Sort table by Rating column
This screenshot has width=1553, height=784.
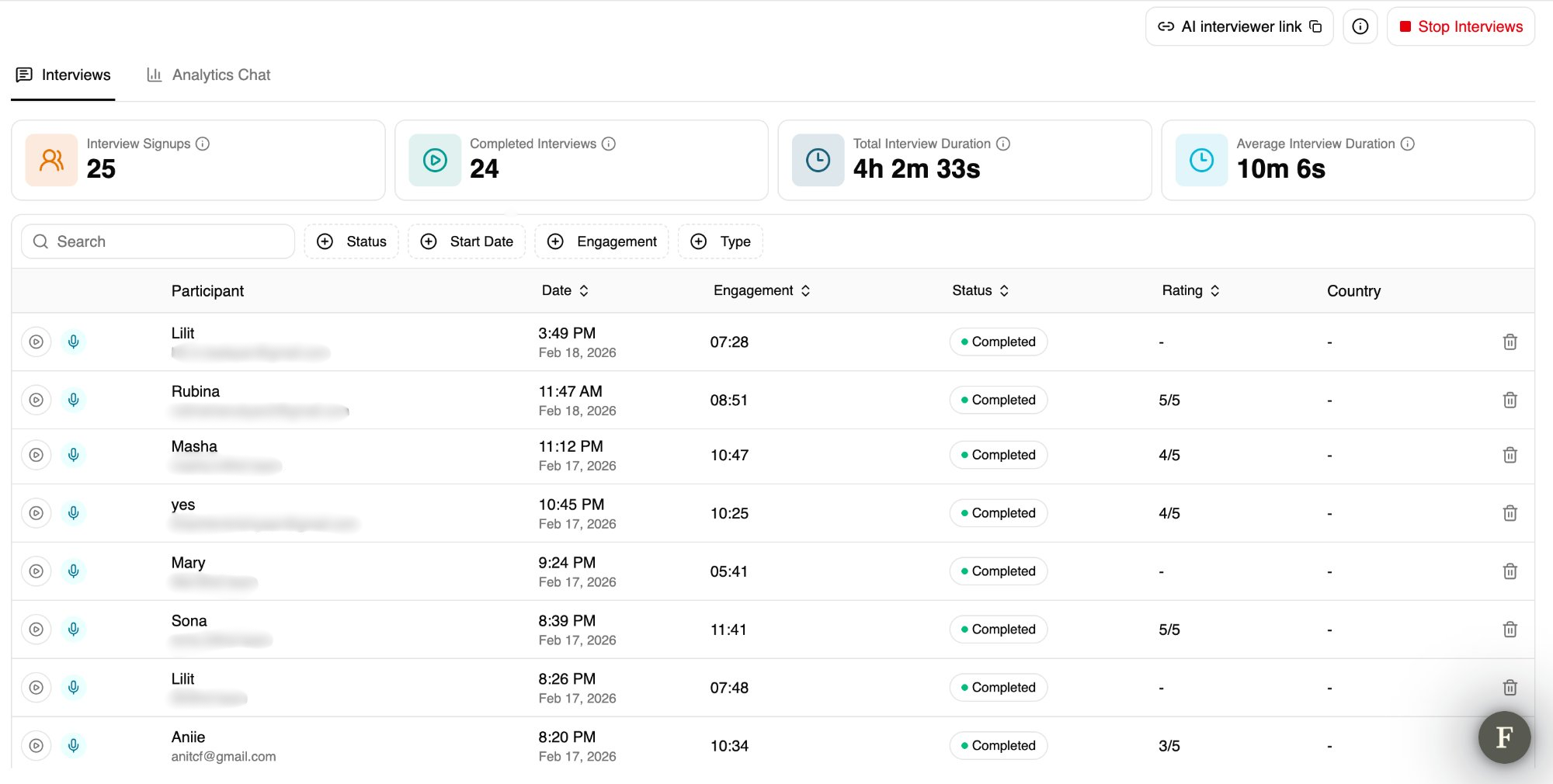point(1191,290)
